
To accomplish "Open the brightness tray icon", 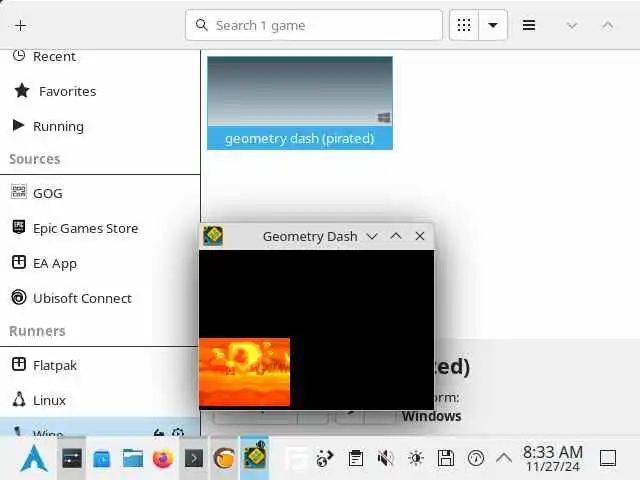I will point(416,458).
